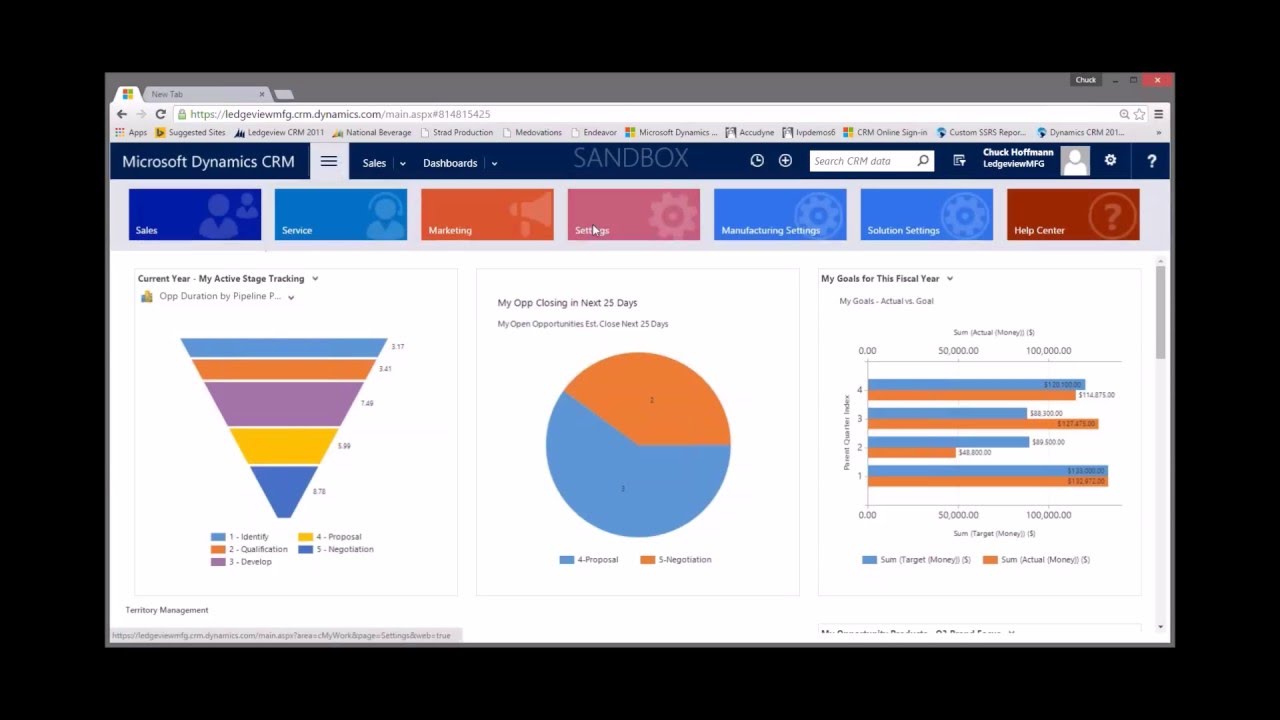1280x720 pixels.
Task: Open the Manufacturing Settings tile
Action: coord(780,214)
